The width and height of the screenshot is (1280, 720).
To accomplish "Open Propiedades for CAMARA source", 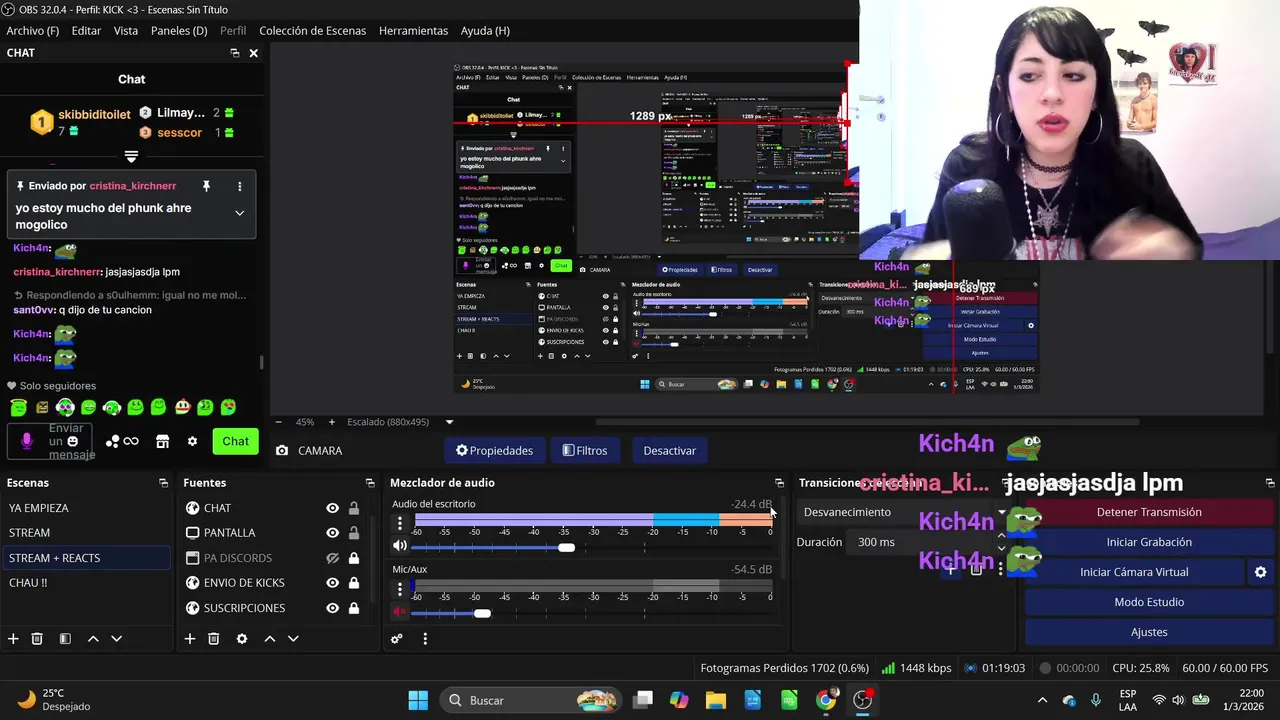I will [x=494, y=450].
